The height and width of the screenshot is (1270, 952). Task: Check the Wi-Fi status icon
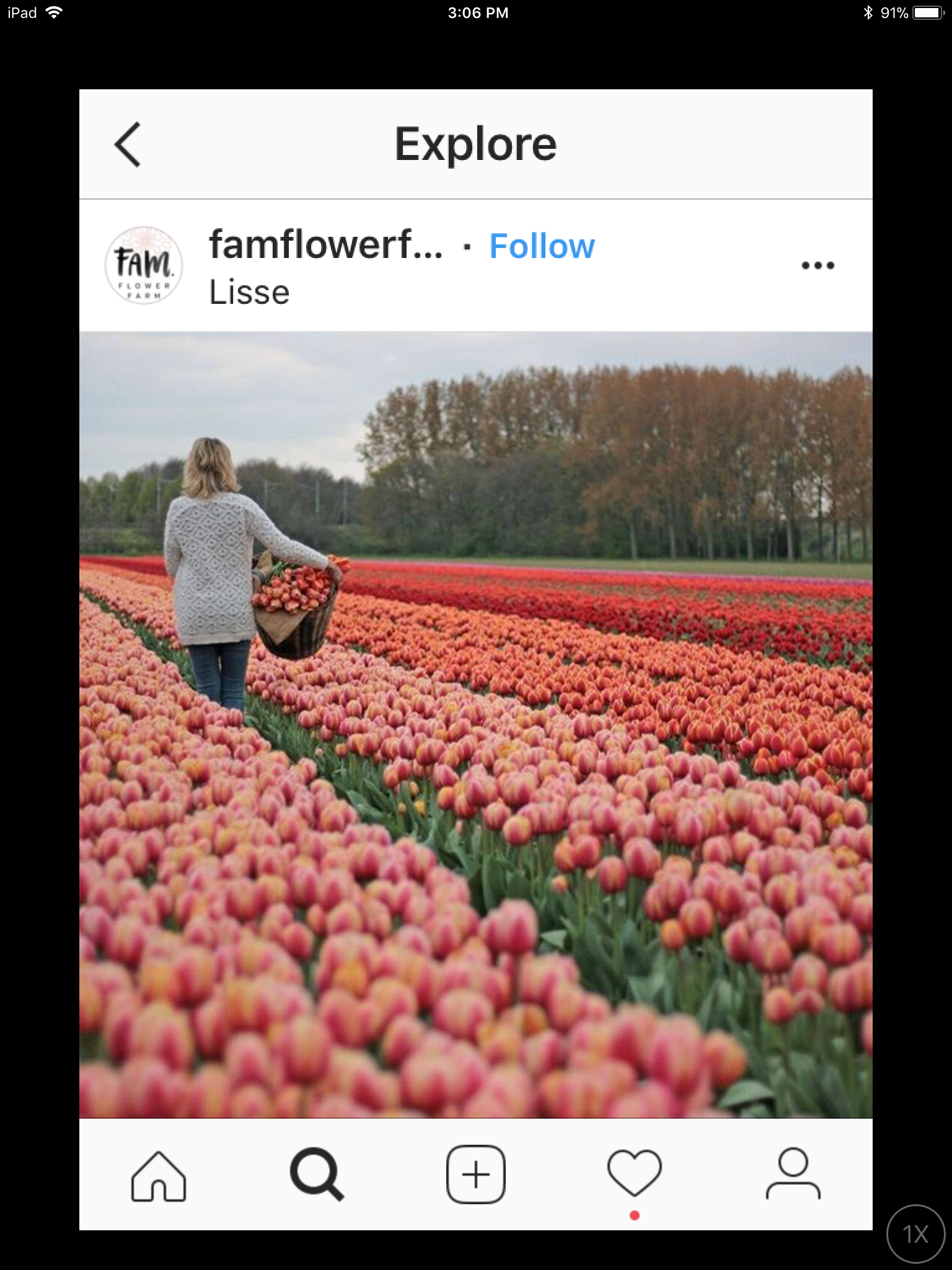55,12
